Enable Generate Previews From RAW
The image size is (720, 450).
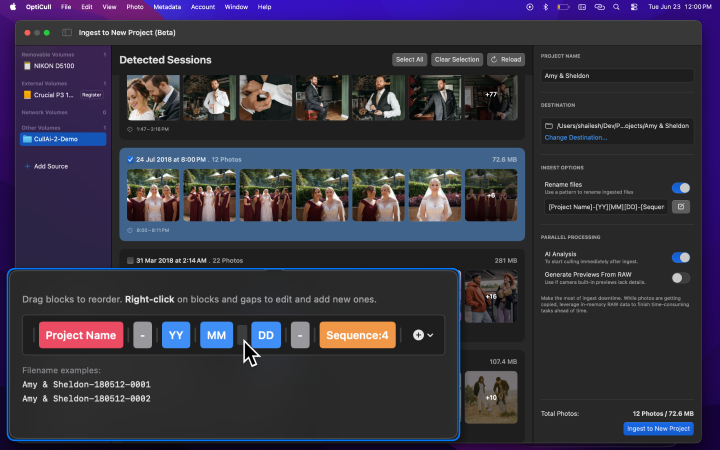coord(681,278)
